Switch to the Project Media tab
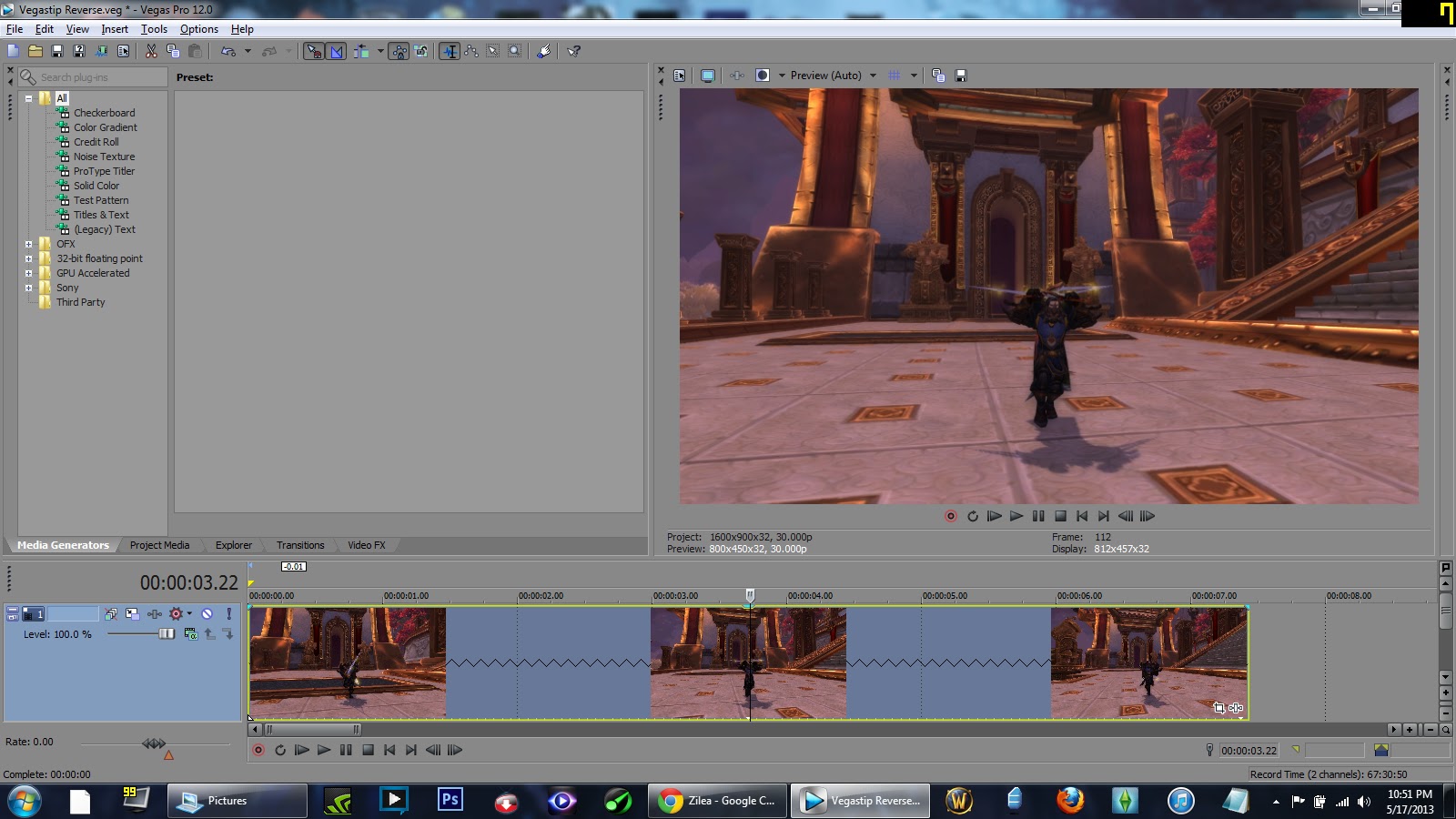 coord(159,545)
